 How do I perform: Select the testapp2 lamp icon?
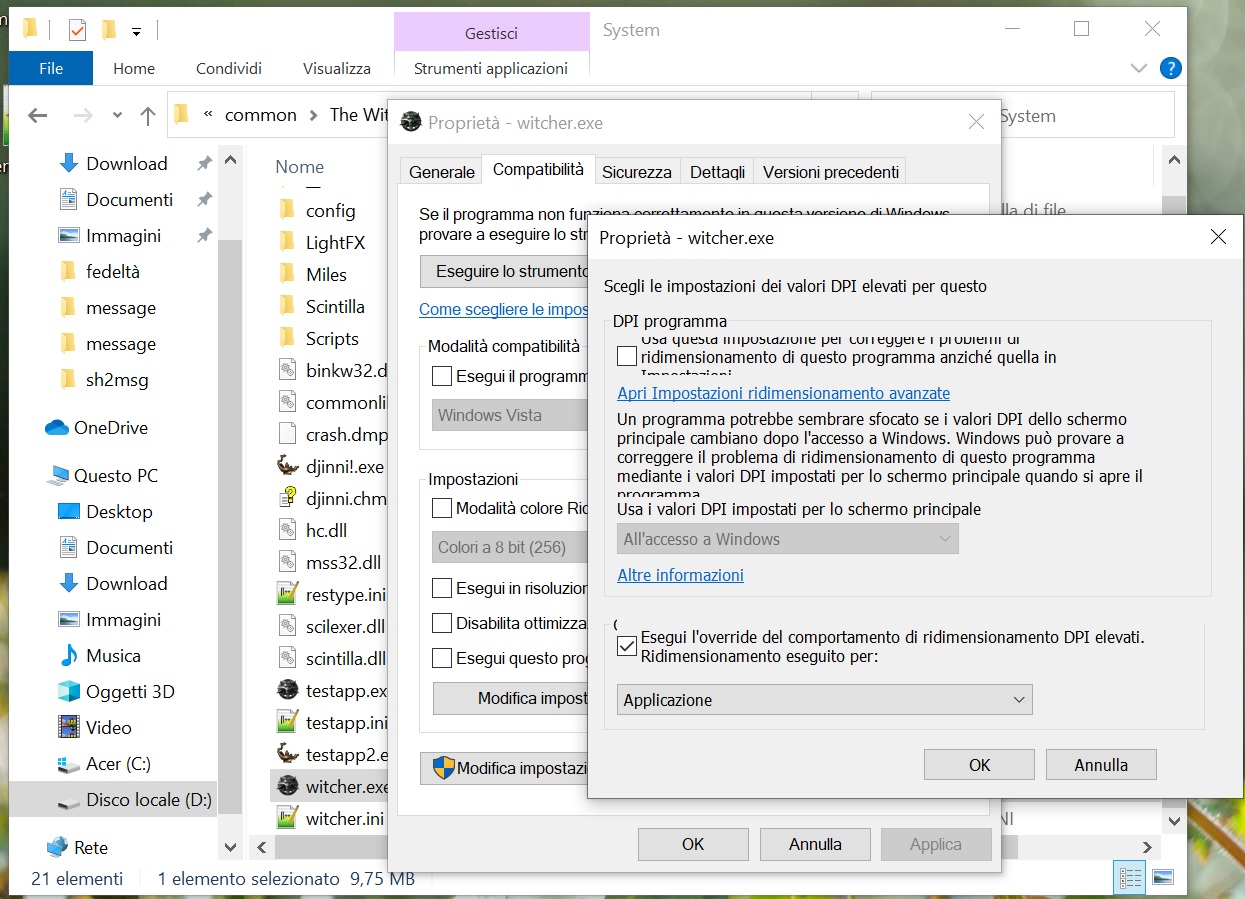tap(288, 754)
